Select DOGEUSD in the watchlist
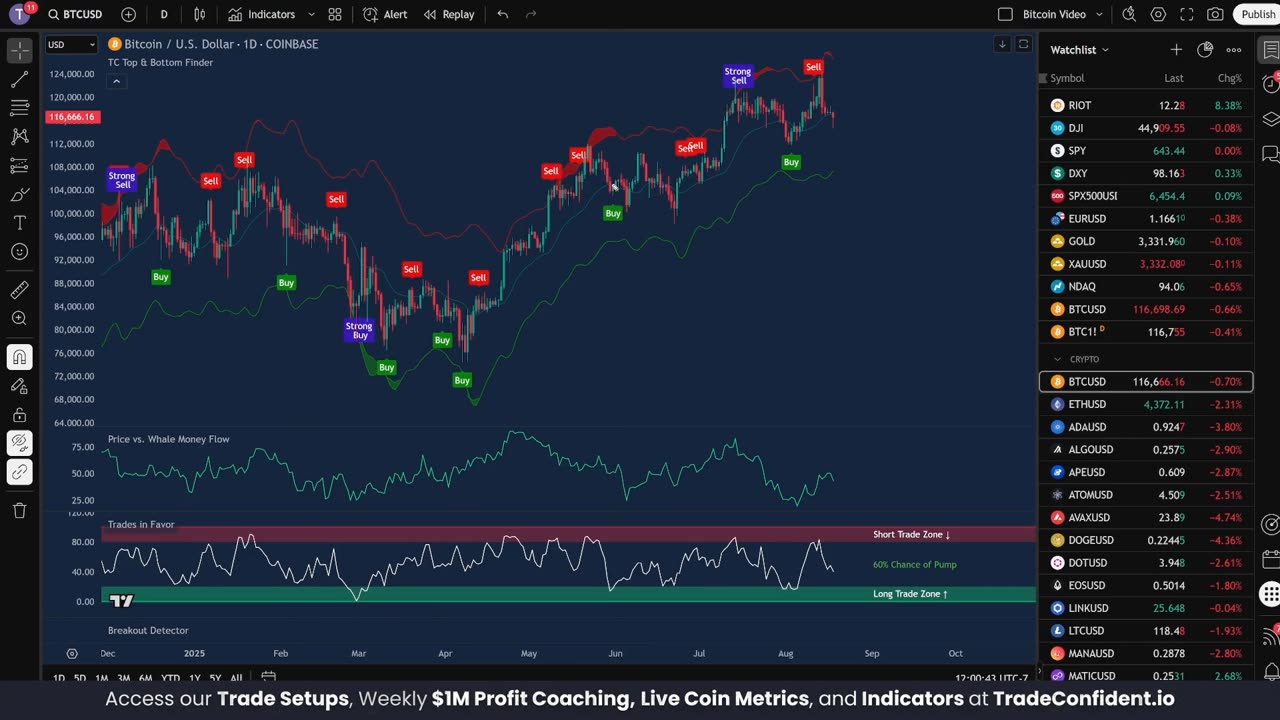The image size is (1280, 720). point(1146,540)
